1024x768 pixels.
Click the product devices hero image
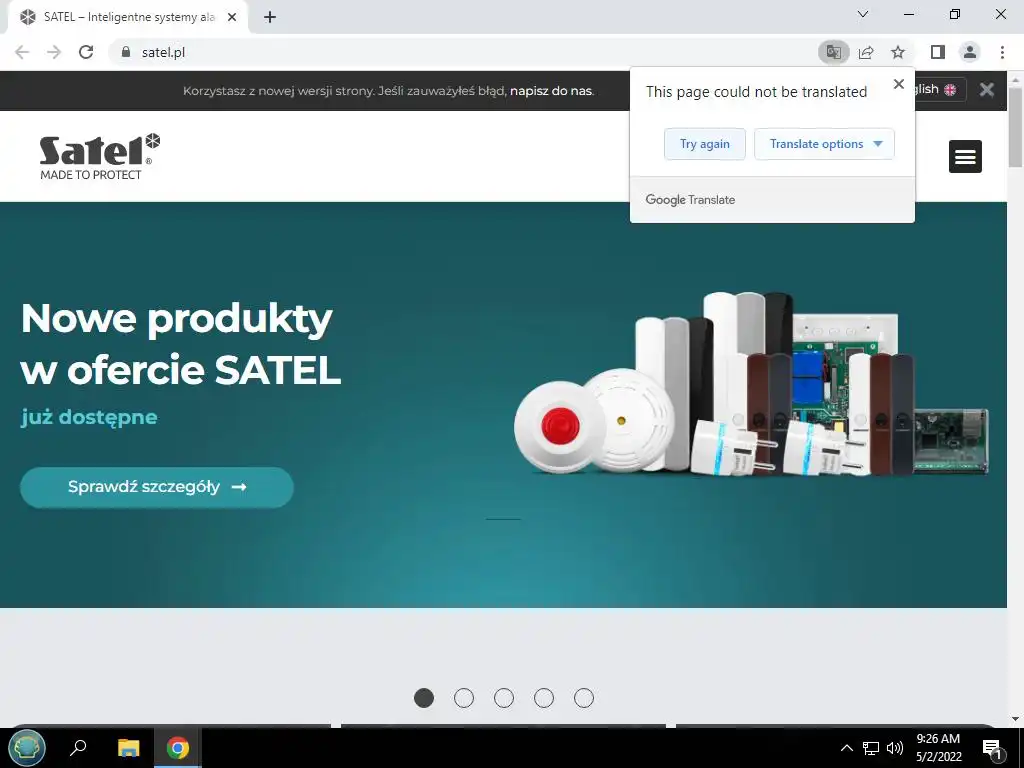[x=751, y=384]
